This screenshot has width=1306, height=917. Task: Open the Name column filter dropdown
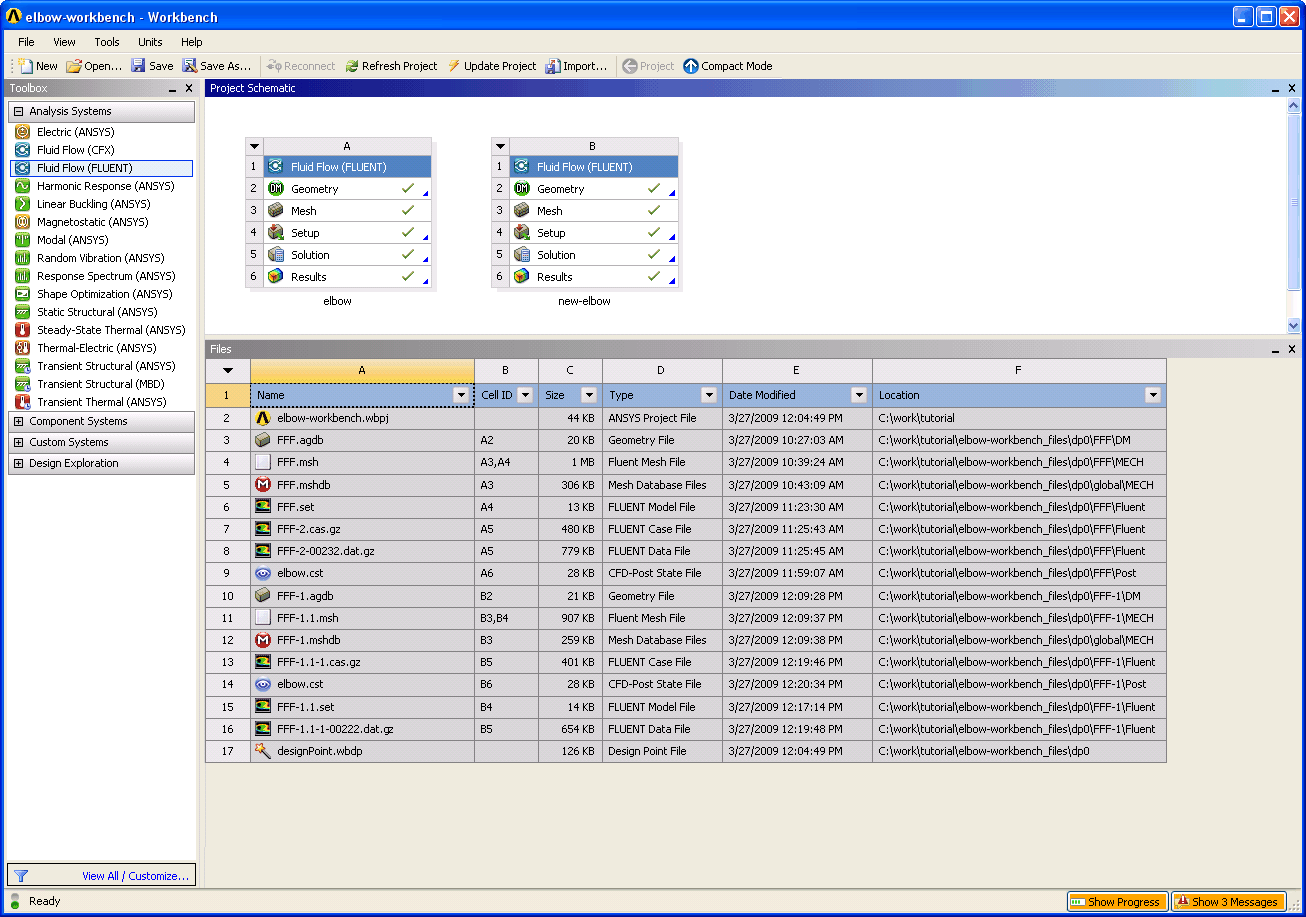pos(461,396)
